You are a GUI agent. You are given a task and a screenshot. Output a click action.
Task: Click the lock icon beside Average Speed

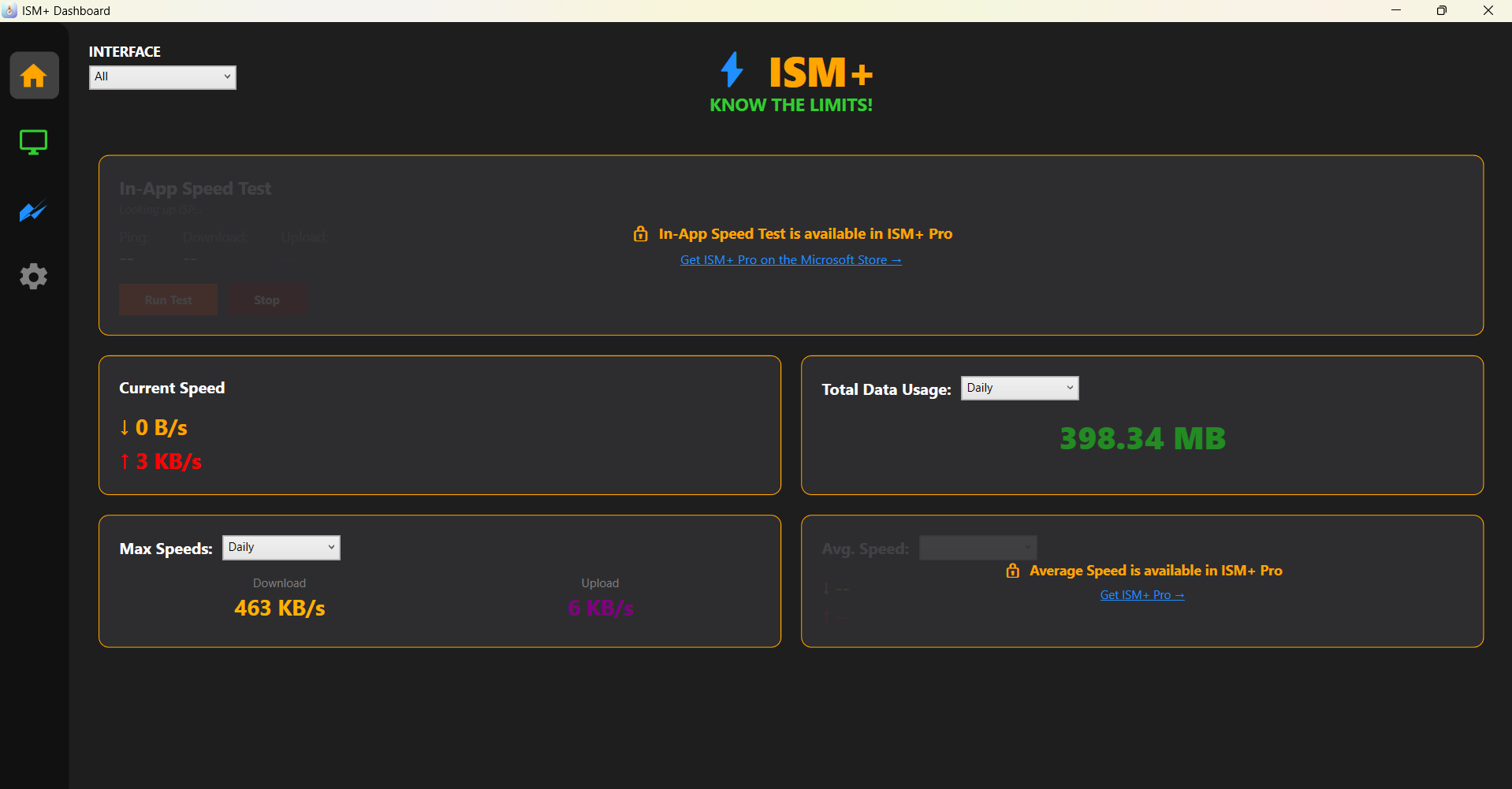click(1013, 571)
